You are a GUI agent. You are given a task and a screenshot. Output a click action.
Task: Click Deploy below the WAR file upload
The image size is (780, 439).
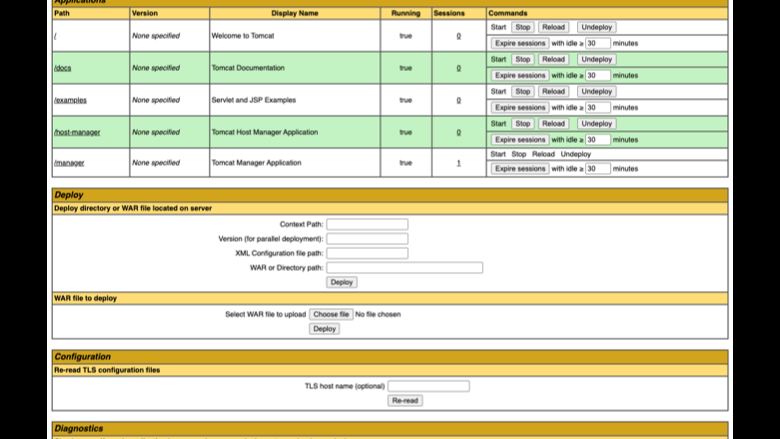click(324, 329)
